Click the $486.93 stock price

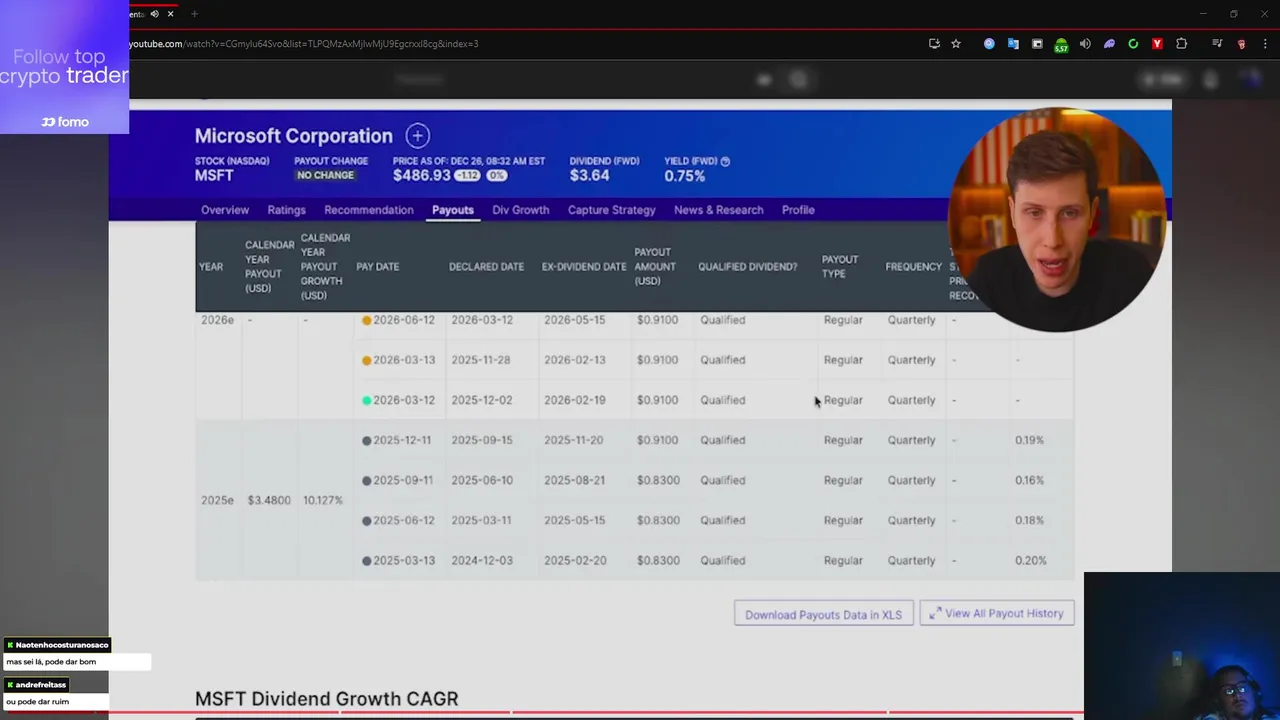[x=422, y=175]
